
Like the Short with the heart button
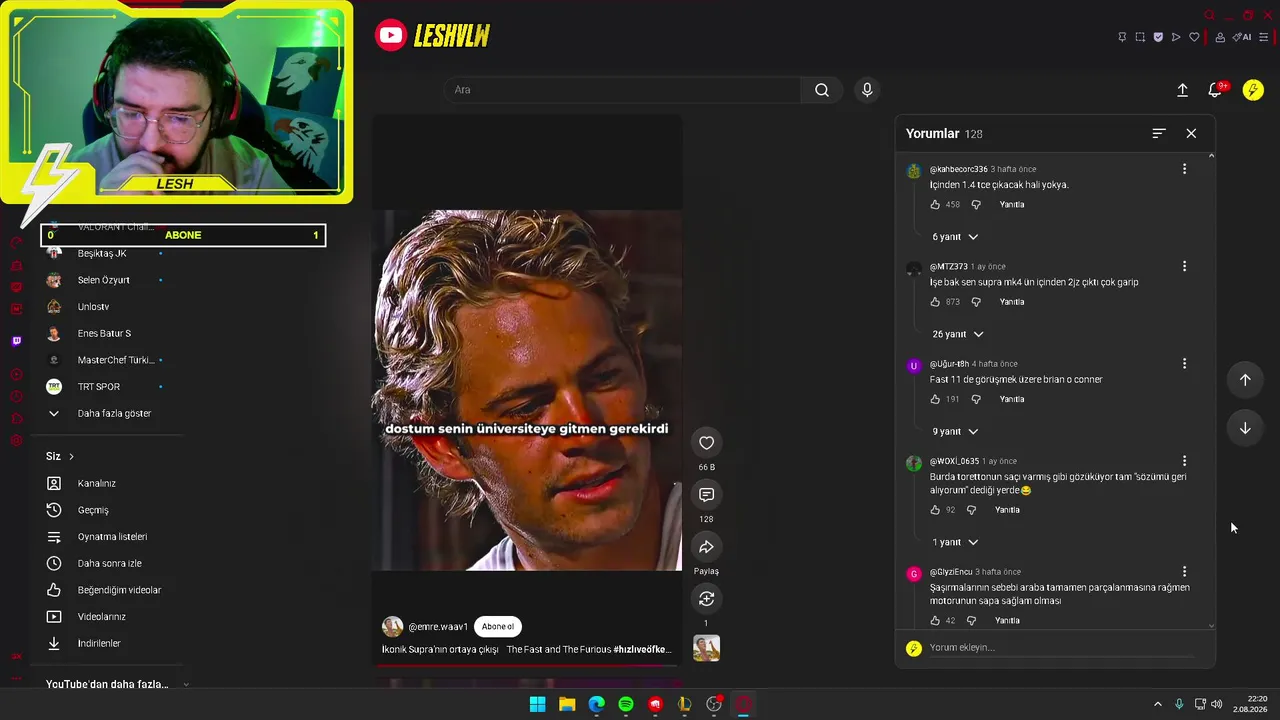[706, 443]
